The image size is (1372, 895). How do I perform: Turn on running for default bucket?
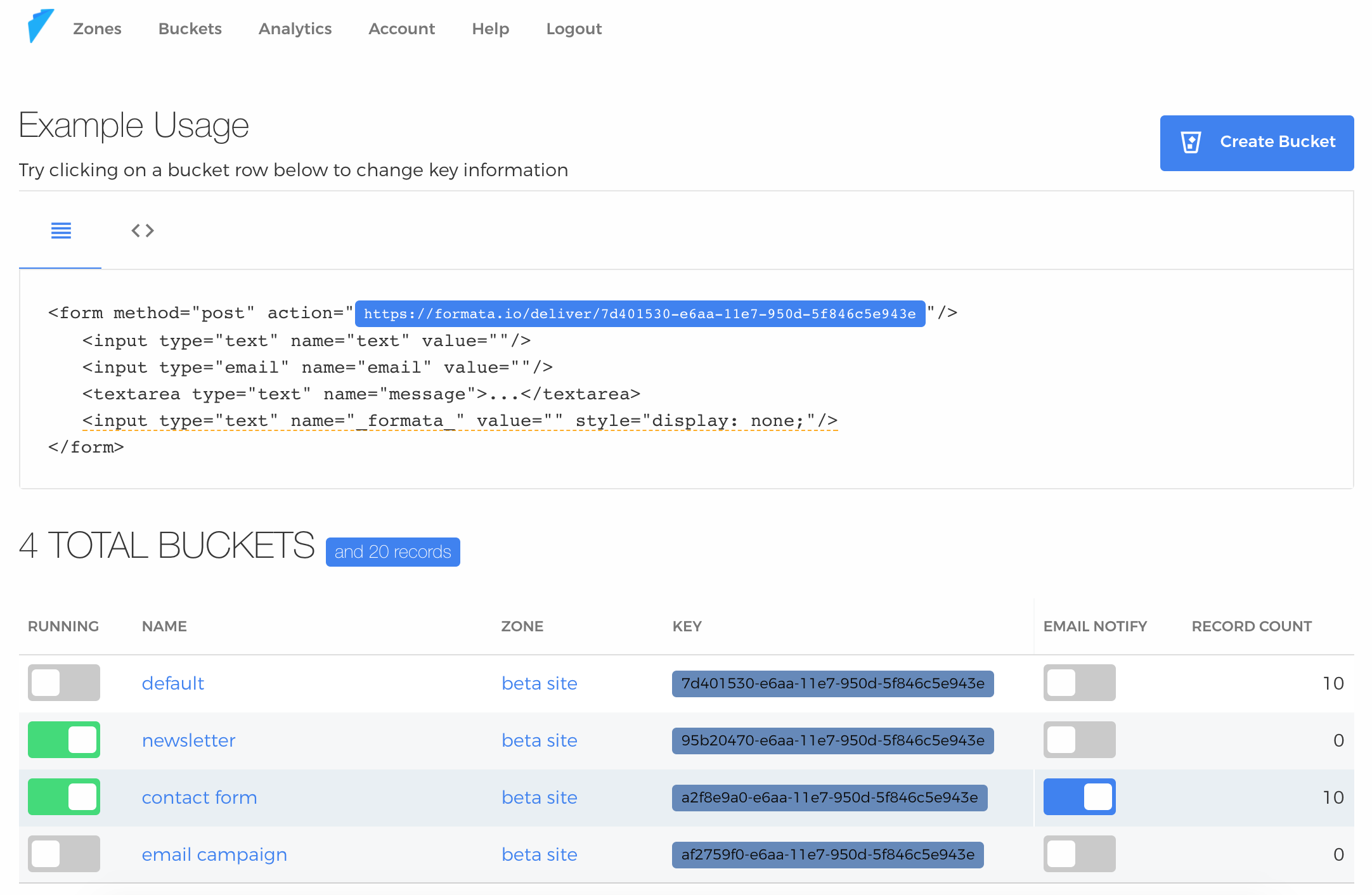64,683
